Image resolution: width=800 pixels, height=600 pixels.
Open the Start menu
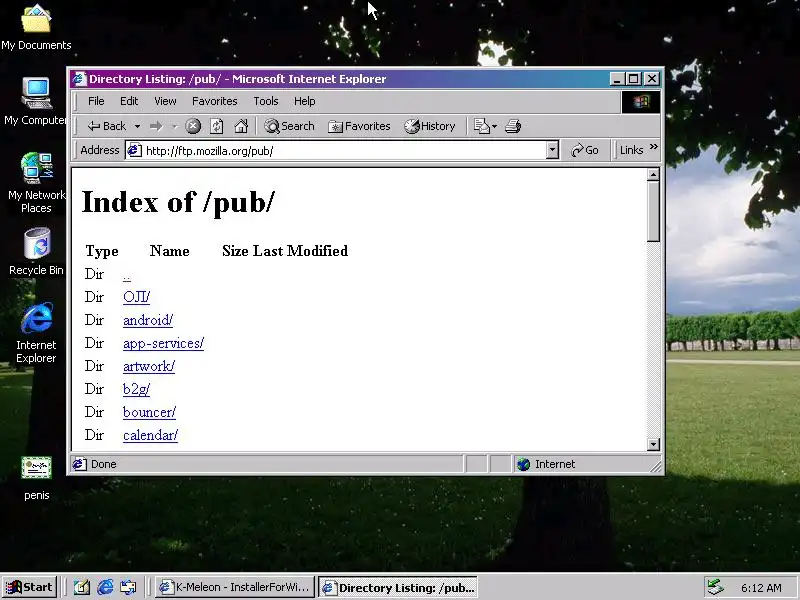(29, 587)
